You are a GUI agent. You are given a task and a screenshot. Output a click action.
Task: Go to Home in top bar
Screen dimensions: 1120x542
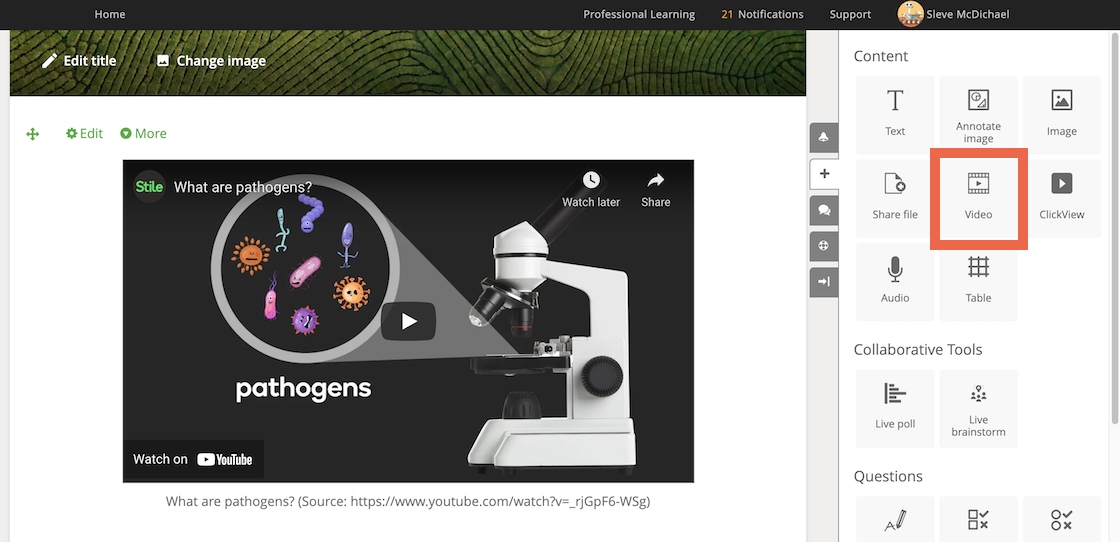point(110,14)
